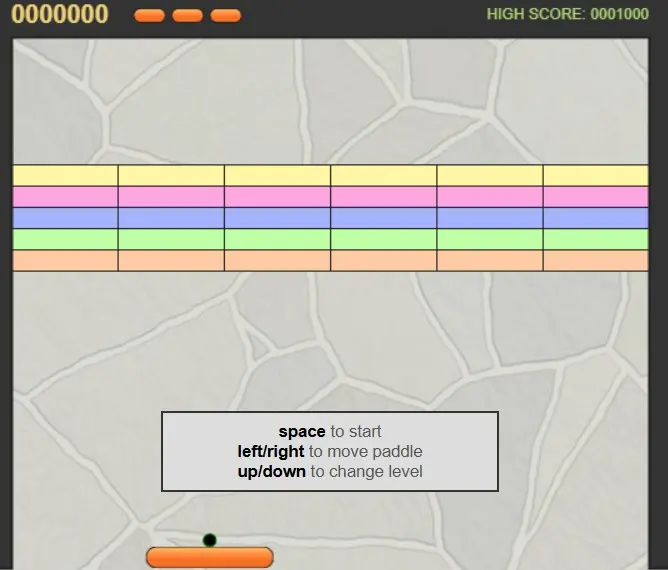Click the orange paddle at the bottom

tap(210, 557)
